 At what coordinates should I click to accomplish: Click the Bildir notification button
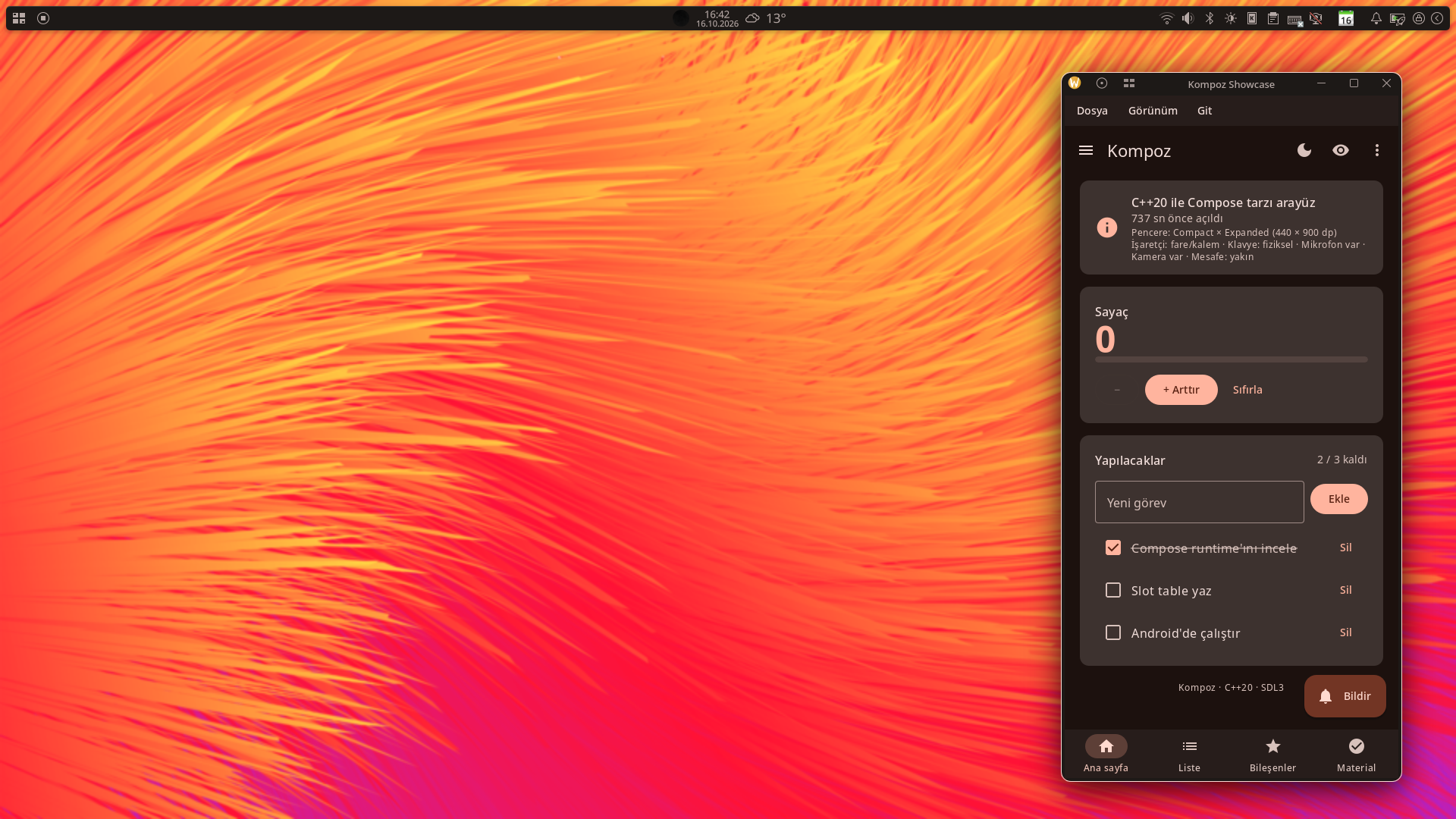point(1345,696)
